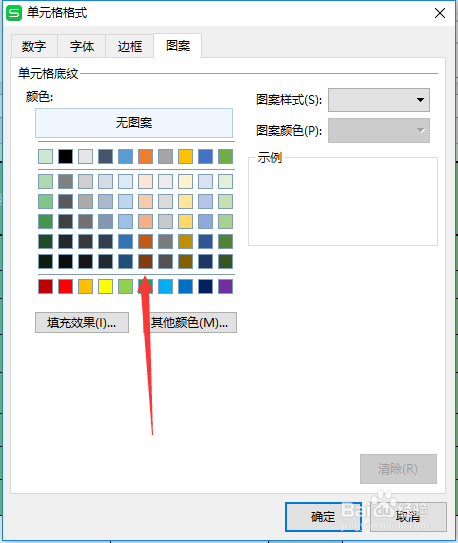Switch to the 数字 tab
This screenshot has width=458, height=543.
click(34, 46)
